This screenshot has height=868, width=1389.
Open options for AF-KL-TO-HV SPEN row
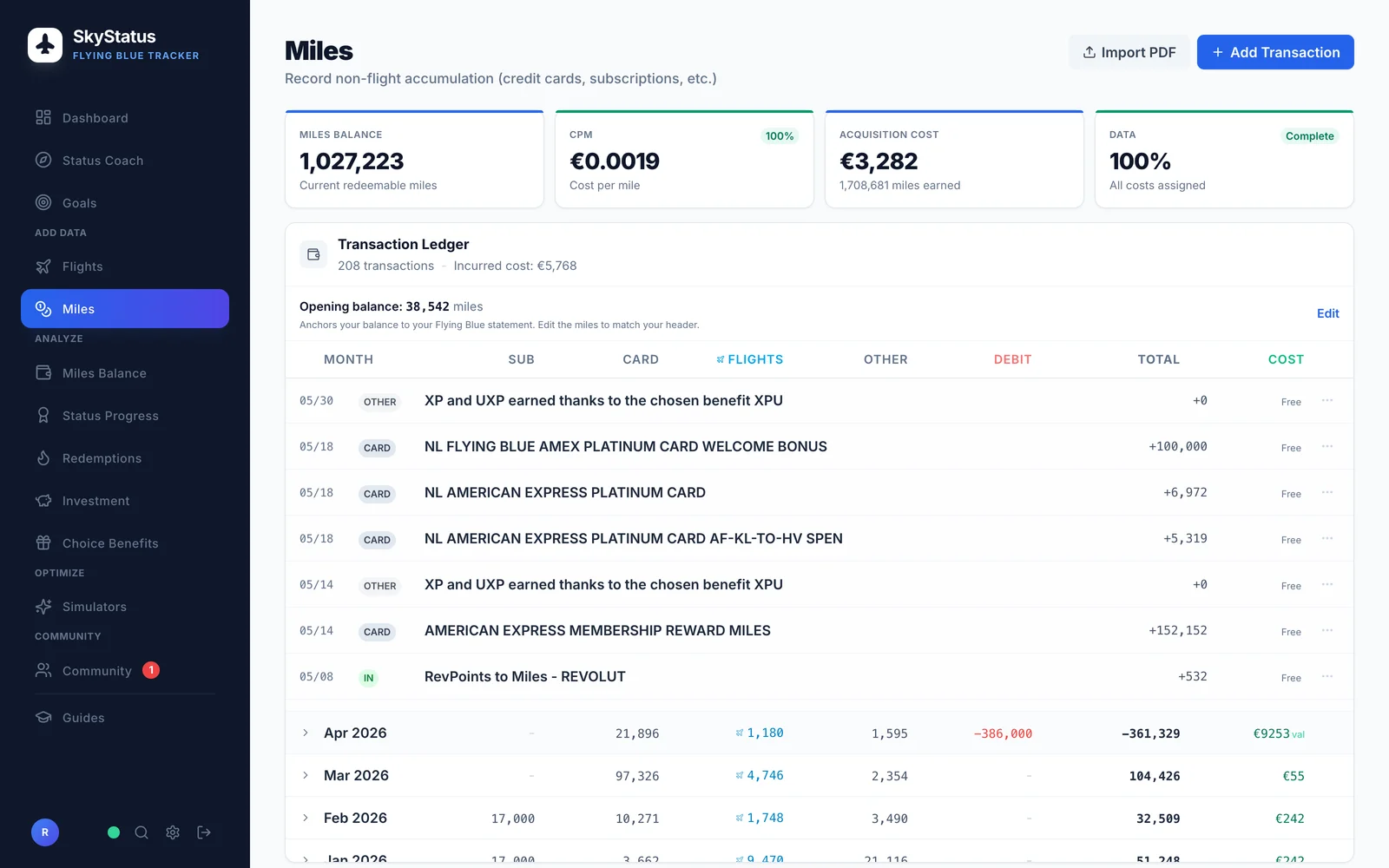click(1327, 538)
